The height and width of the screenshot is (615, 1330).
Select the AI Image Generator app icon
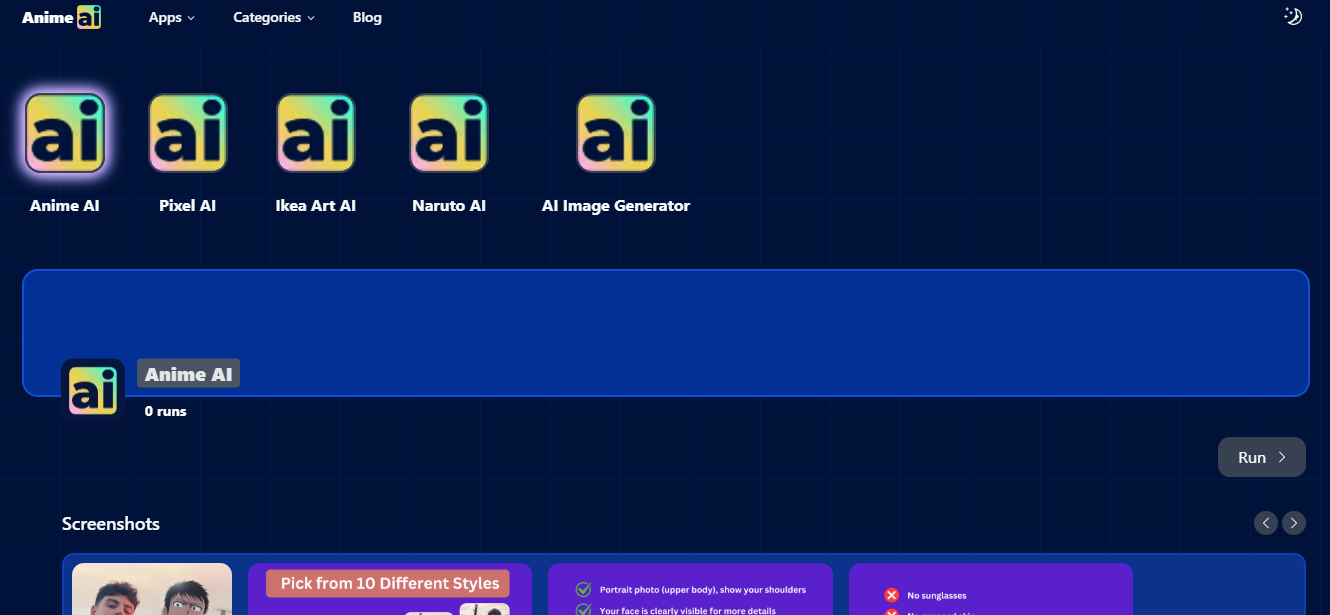click(616, 133)
